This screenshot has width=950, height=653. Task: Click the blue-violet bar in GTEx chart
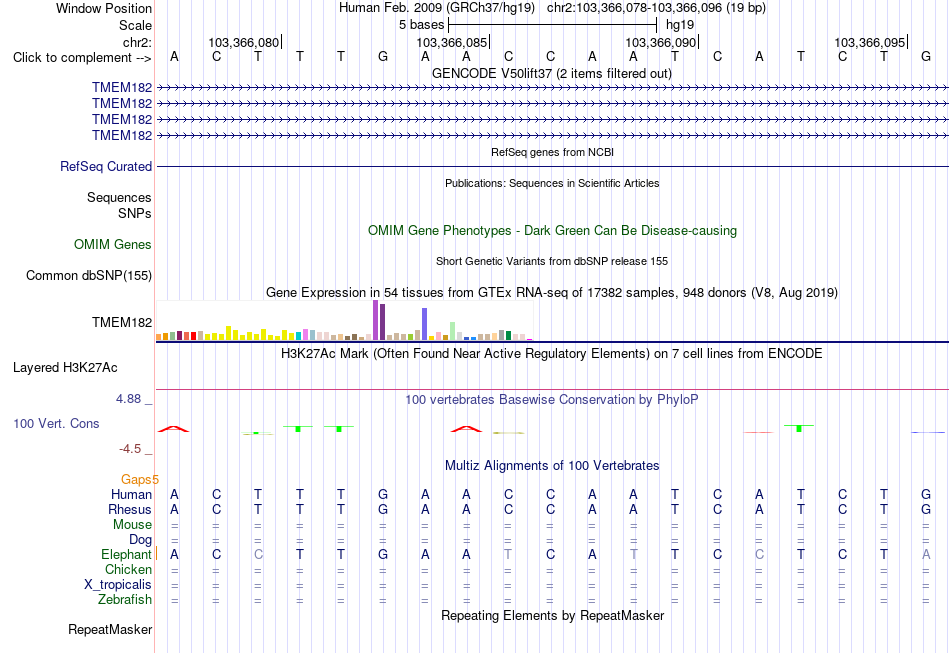click(x=425, y=324)
